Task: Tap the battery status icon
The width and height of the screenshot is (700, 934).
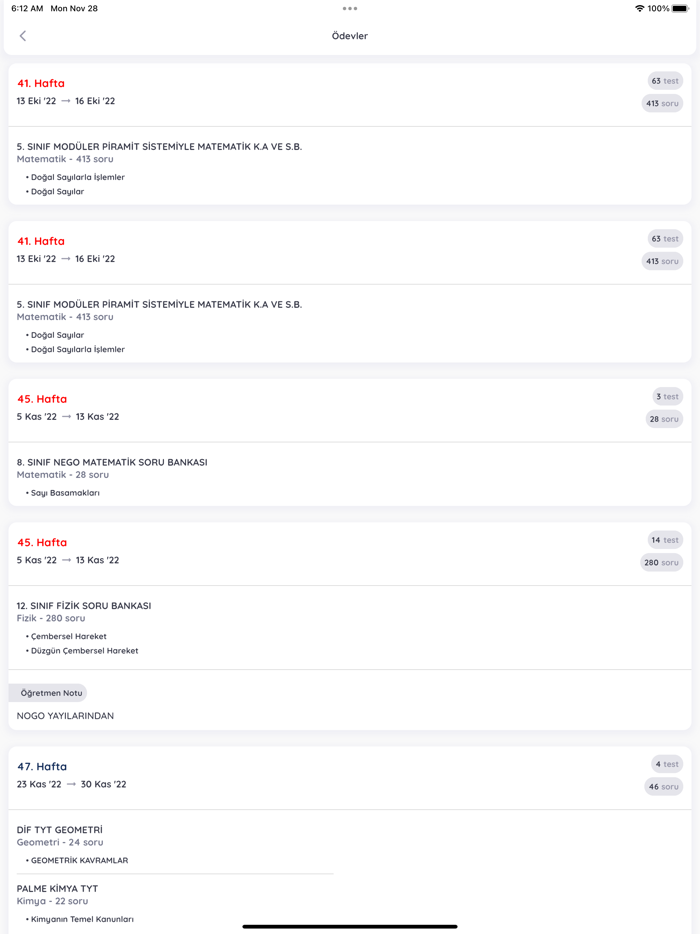Action: [x=680, y=8]
